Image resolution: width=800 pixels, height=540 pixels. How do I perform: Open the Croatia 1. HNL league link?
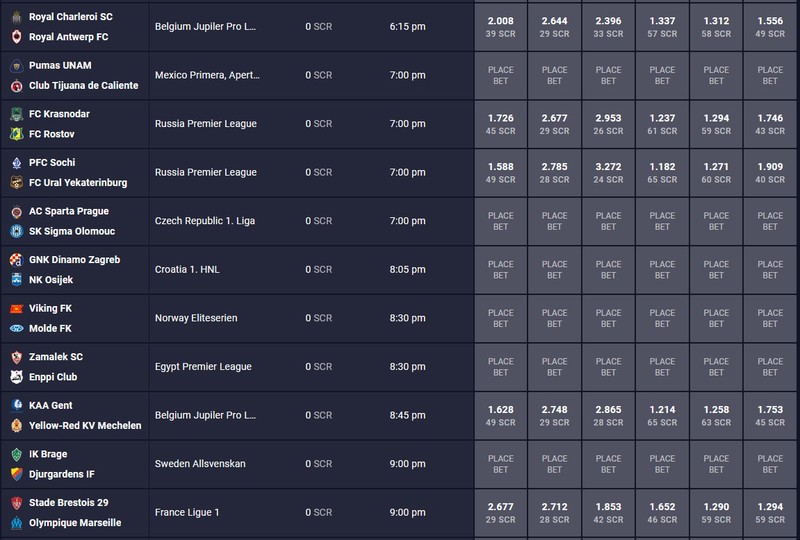pyautogui.click(x=187, y=269)
